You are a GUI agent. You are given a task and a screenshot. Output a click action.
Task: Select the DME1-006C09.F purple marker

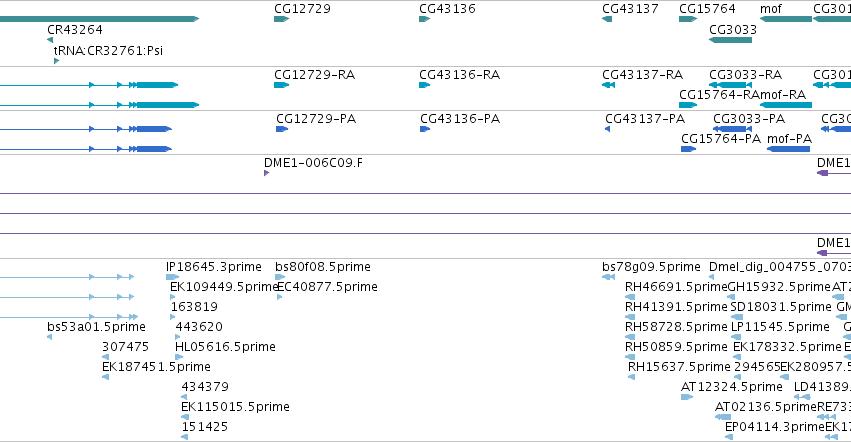[x=266, y=173]
